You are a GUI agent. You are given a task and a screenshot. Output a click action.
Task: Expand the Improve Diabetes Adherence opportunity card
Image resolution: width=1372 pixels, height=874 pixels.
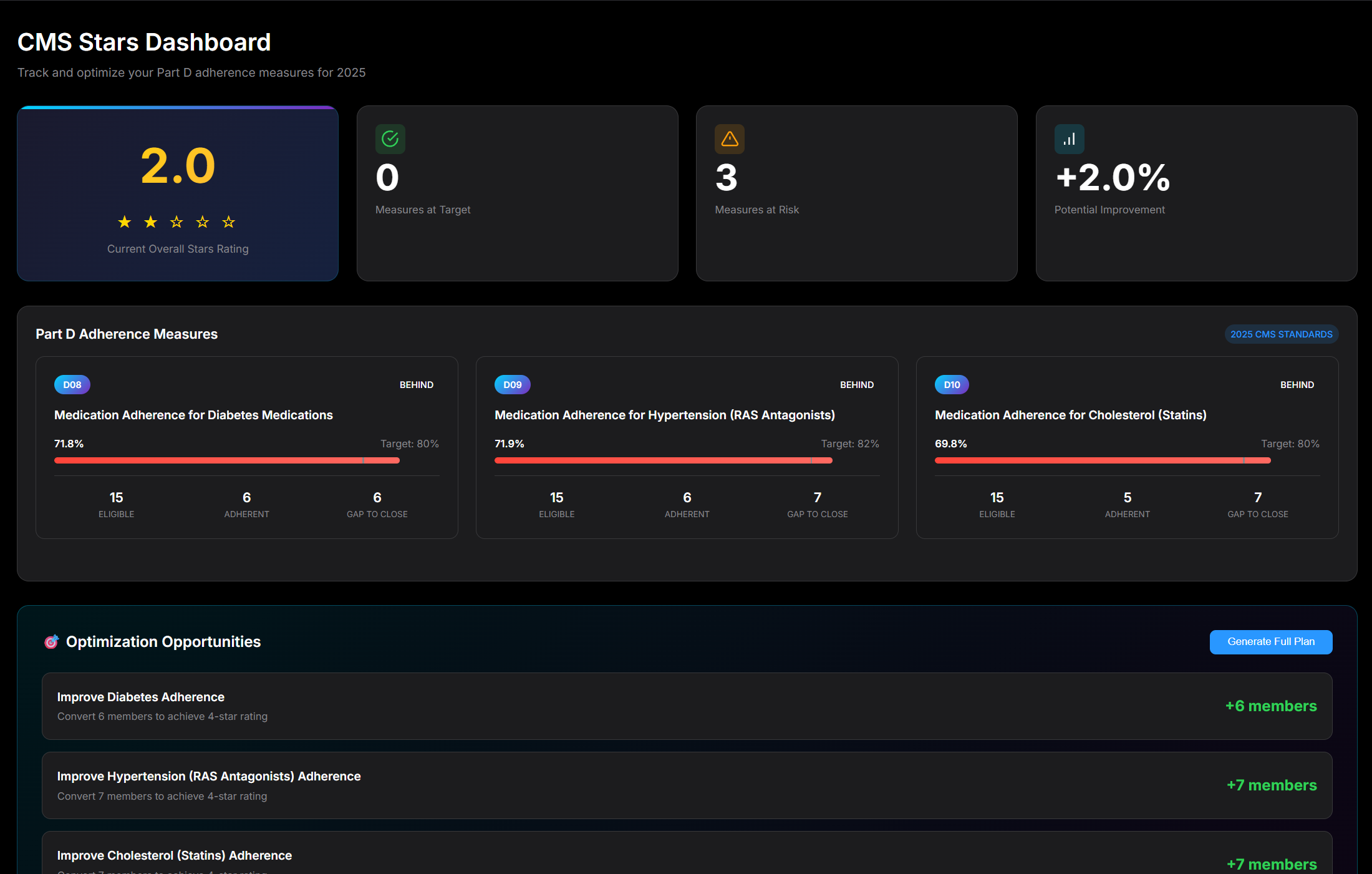[x=686, y=706]
